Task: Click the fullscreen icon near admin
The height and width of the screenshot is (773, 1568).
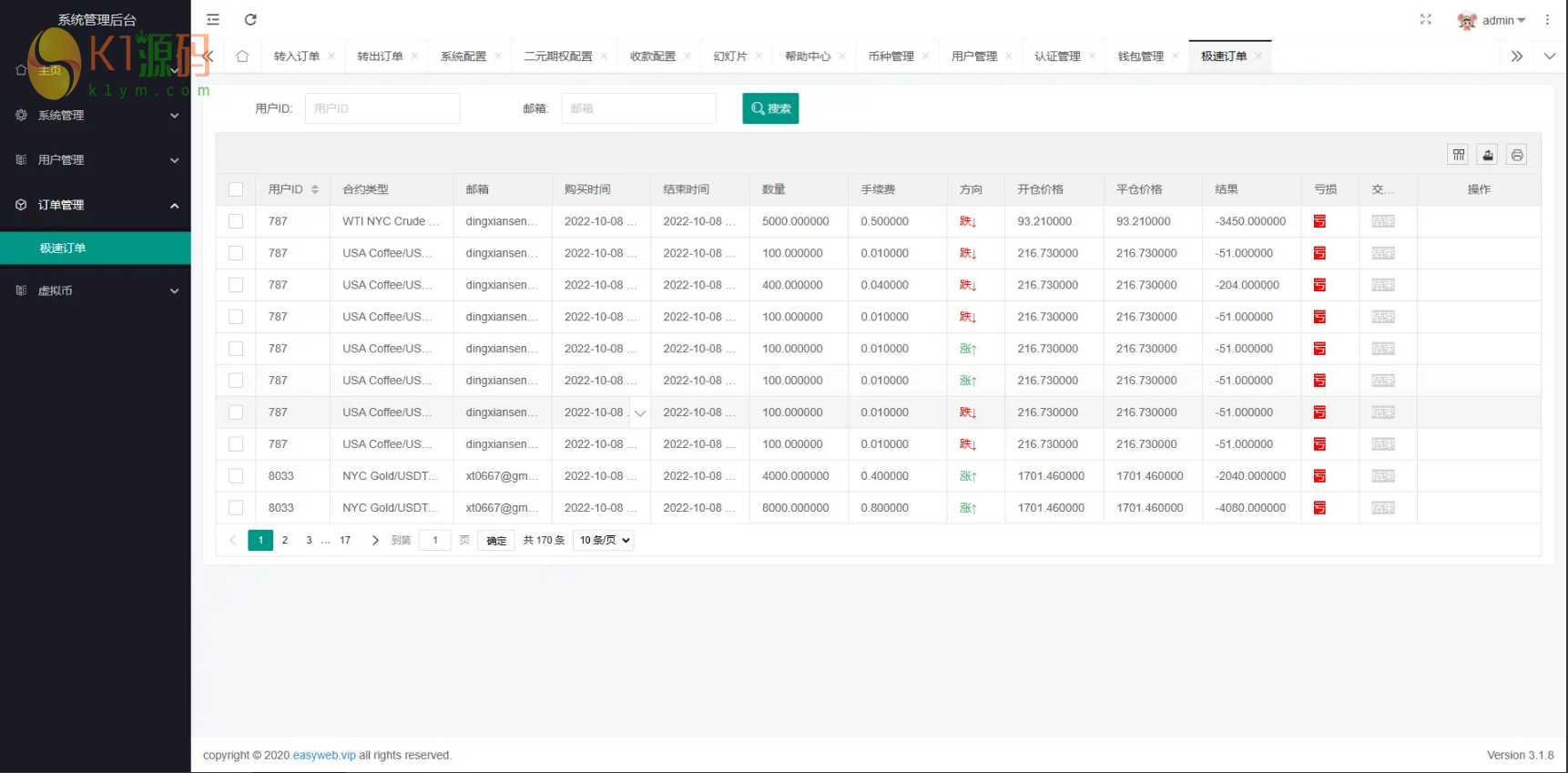Action: (1425, 19)
